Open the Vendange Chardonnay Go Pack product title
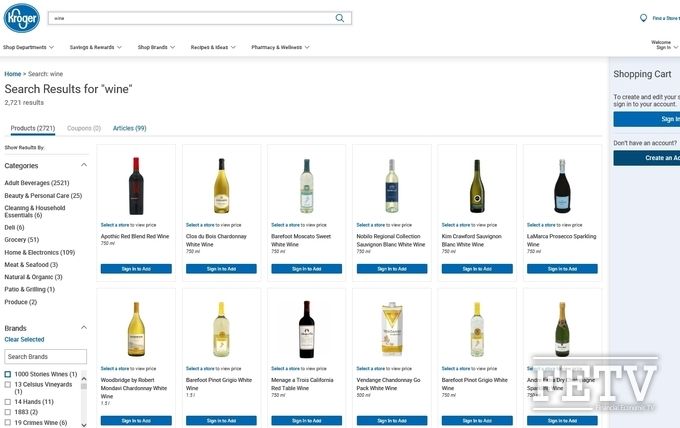Viewport: 680px width, 428px height. coord(388,384)
